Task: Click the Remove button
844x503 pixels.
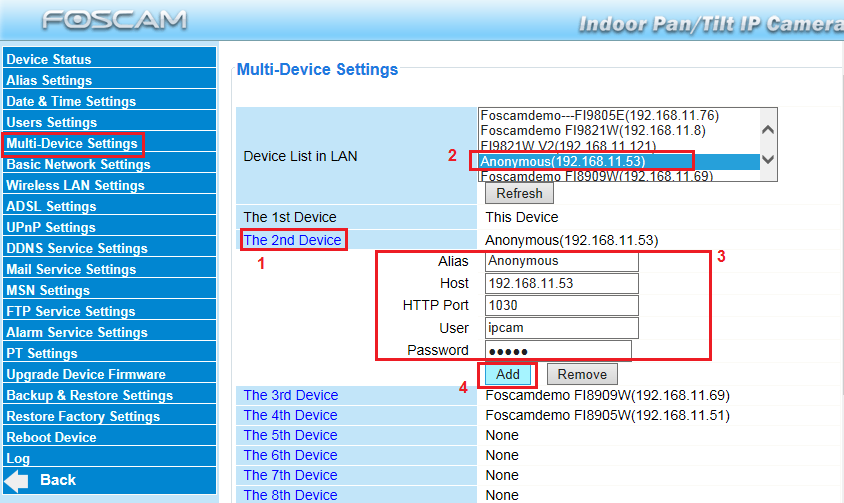Action: coord(582,374)
